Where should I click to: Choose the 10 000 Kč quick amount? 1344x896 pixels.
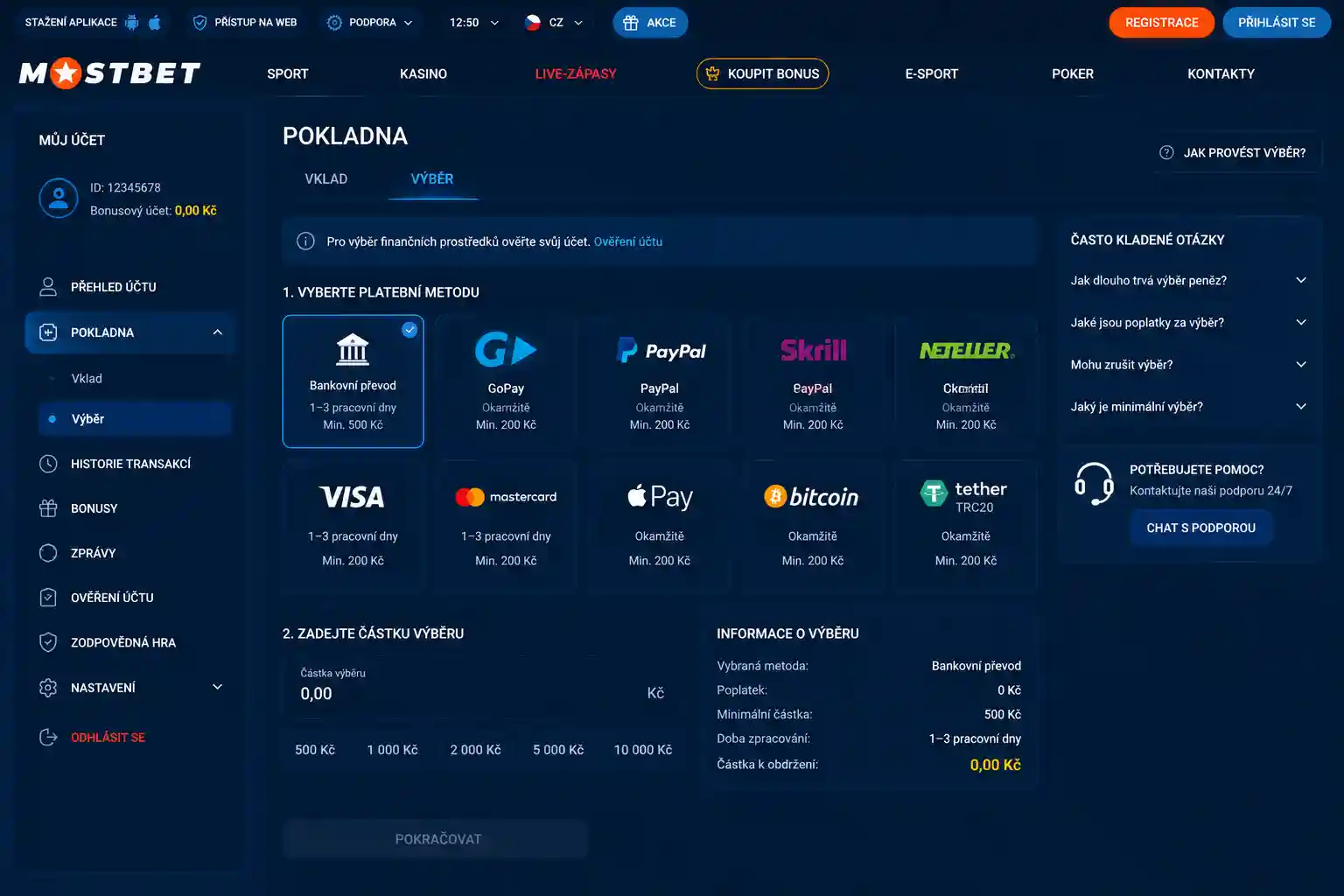643,750
